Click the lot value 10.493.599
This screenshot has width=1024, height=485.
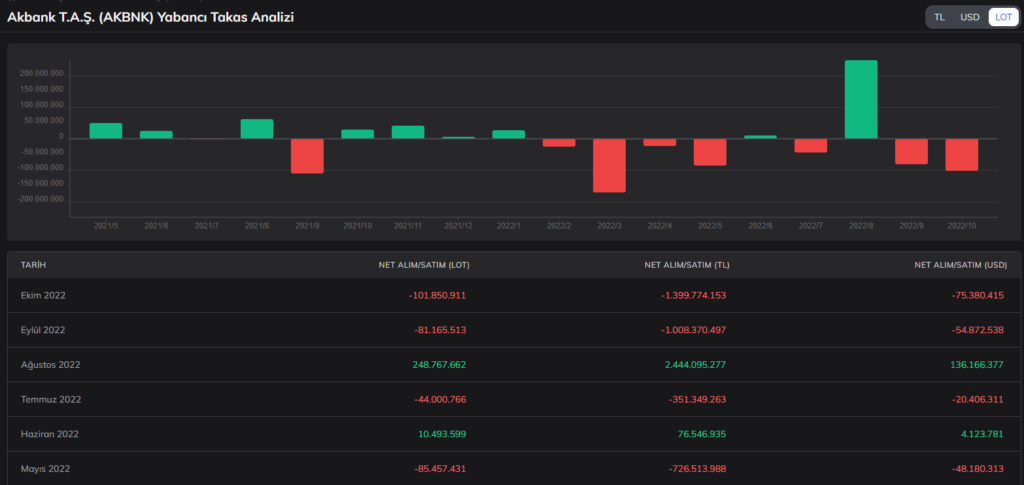441,433
